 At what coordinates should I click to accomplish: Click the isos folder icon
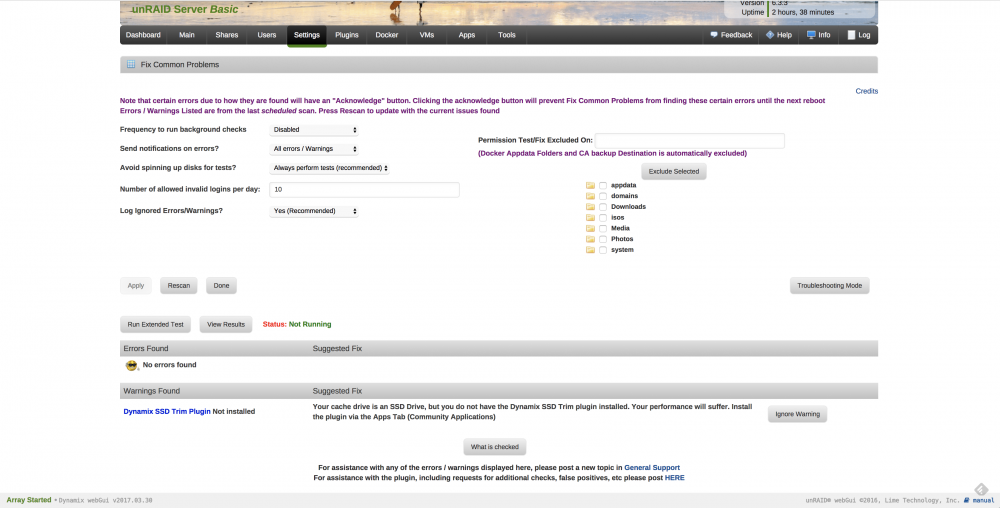tap(590, 218)
